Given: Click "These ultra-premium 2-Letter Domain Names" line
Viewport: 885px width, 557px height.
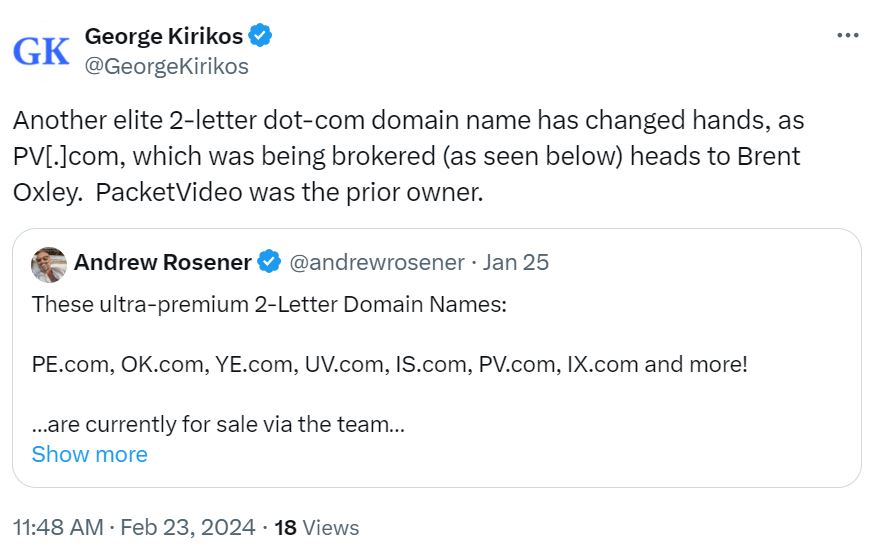Looking at the screenshot, I should click(x=270, y=304).
